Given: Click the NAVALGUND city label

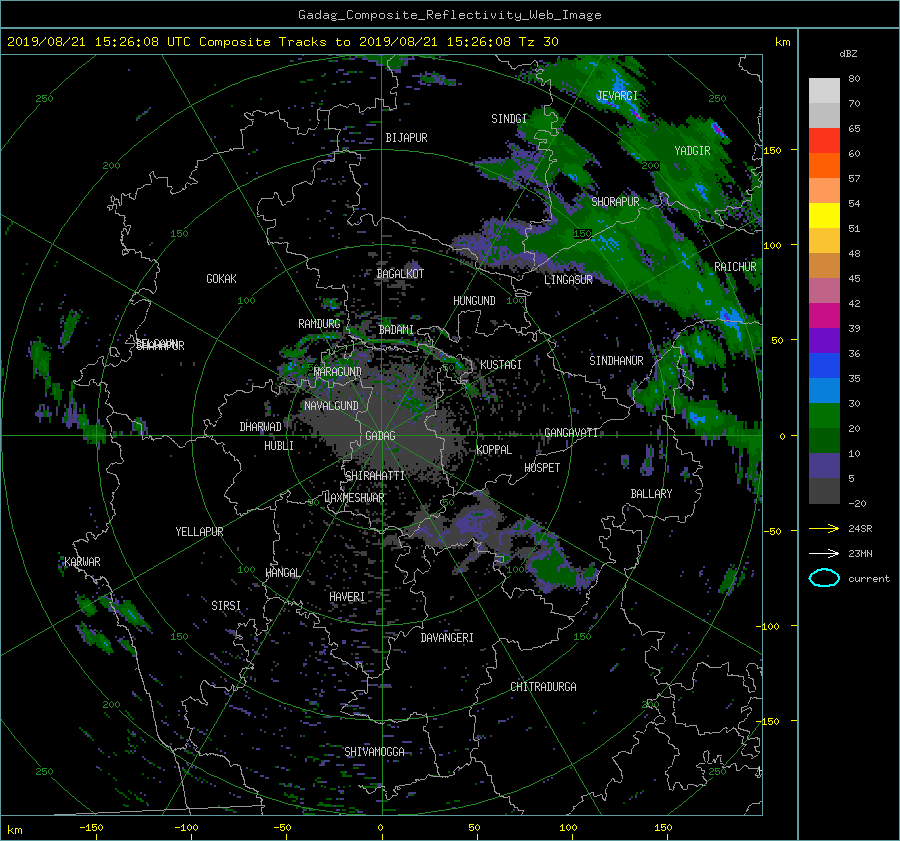Looking at the screenshot, I should click(331, 406).
